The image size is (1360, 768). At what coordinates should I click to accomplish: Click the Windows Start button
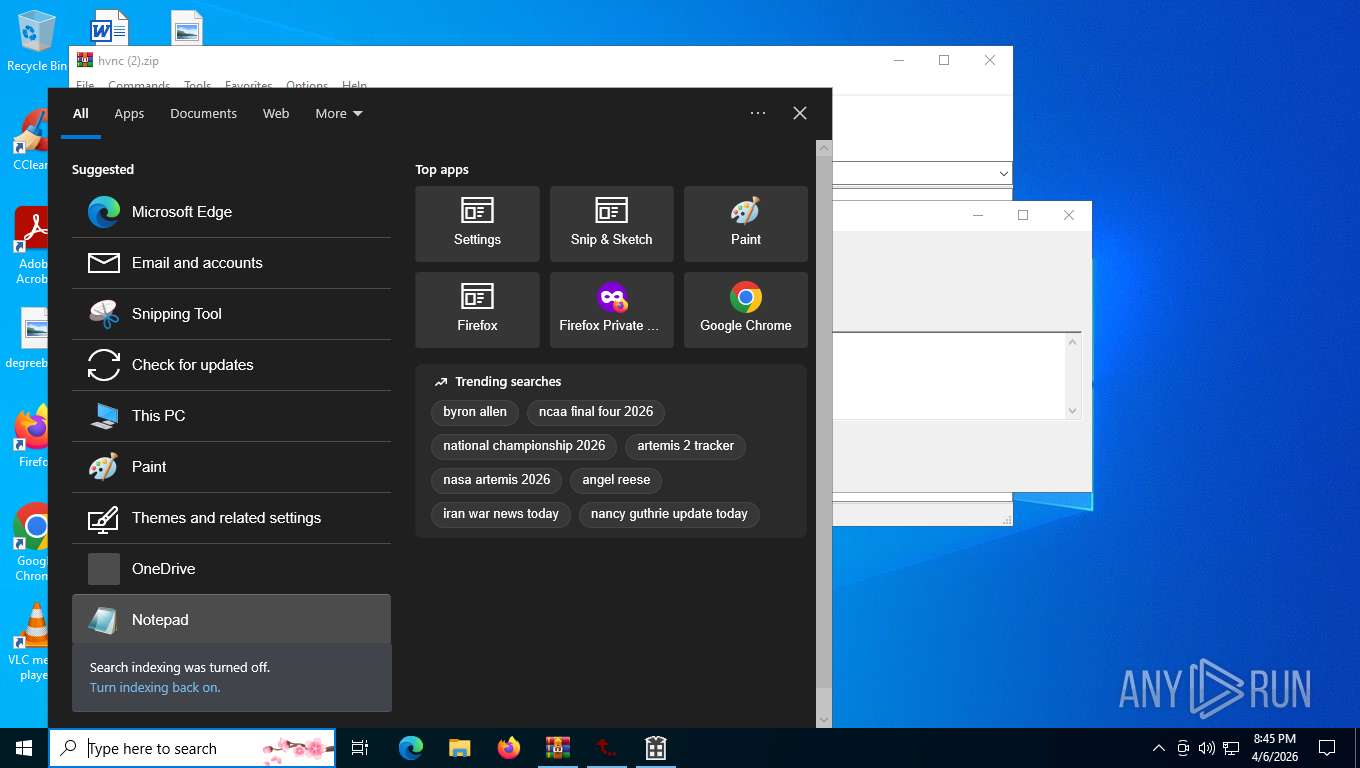pos(24,748)
